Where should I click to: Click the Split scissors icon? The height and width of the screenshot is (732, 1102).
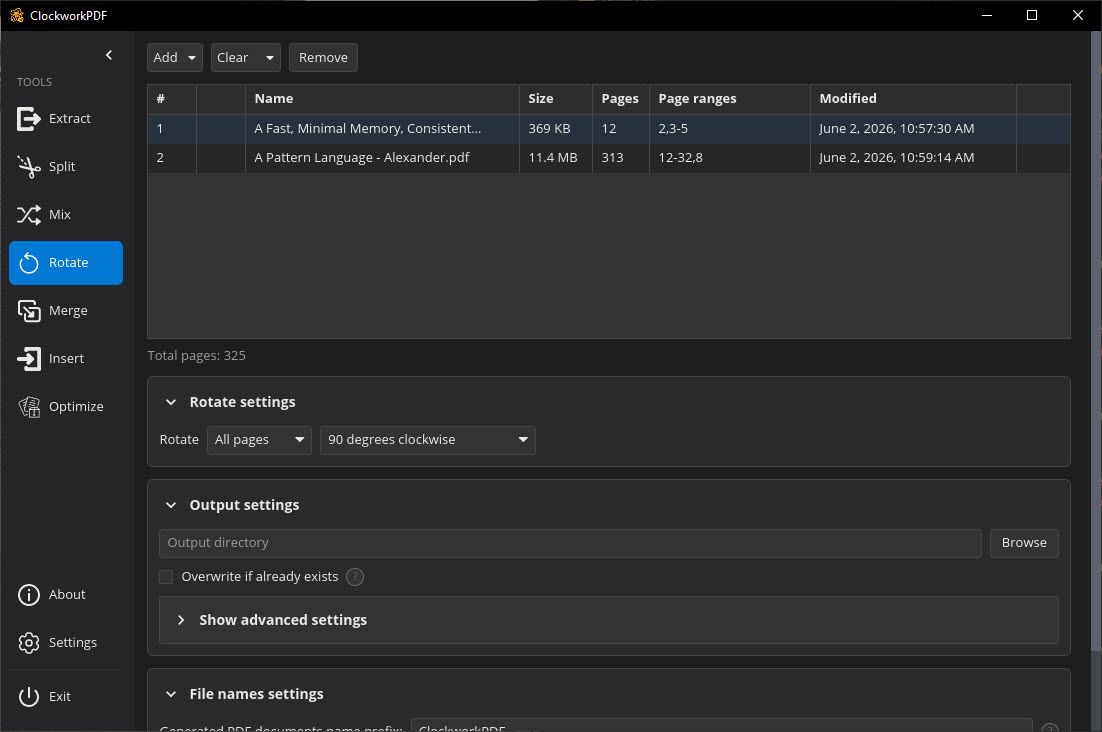[x=29, y=166]
